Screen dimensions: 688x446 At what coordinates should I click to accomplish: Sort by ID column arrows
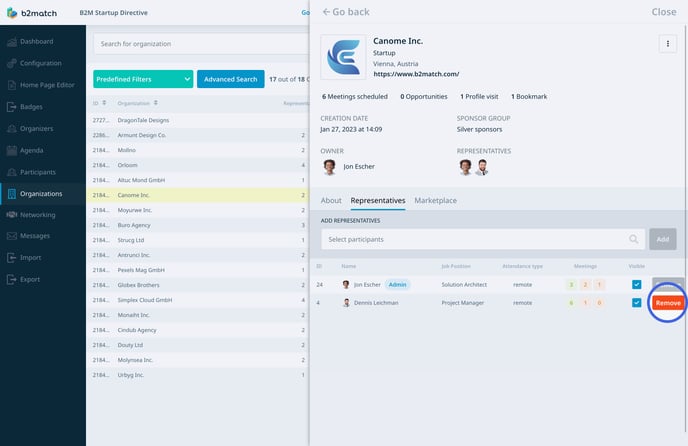coord(104,103)
